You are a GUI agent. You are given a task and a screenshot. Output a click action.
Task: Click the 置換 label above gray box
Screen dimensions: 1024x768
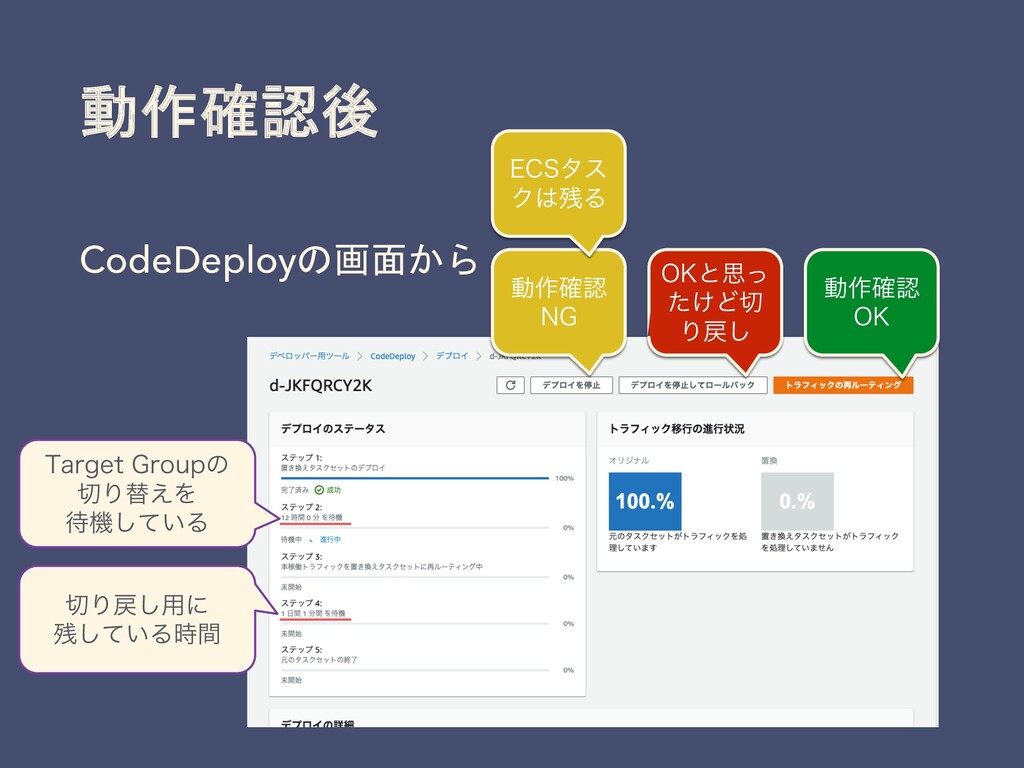click(x=769, y=460)
